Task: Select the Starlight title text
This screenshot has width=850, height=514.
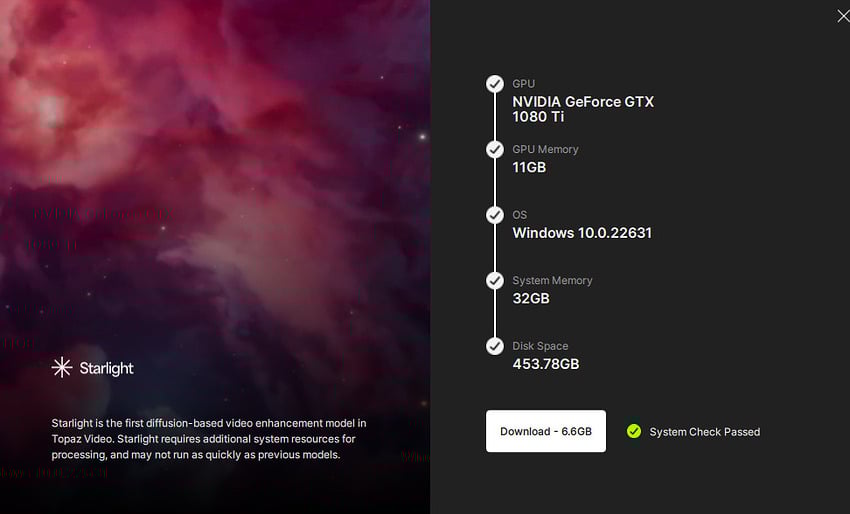Action: pyautogui.click(x=106, y=368)
